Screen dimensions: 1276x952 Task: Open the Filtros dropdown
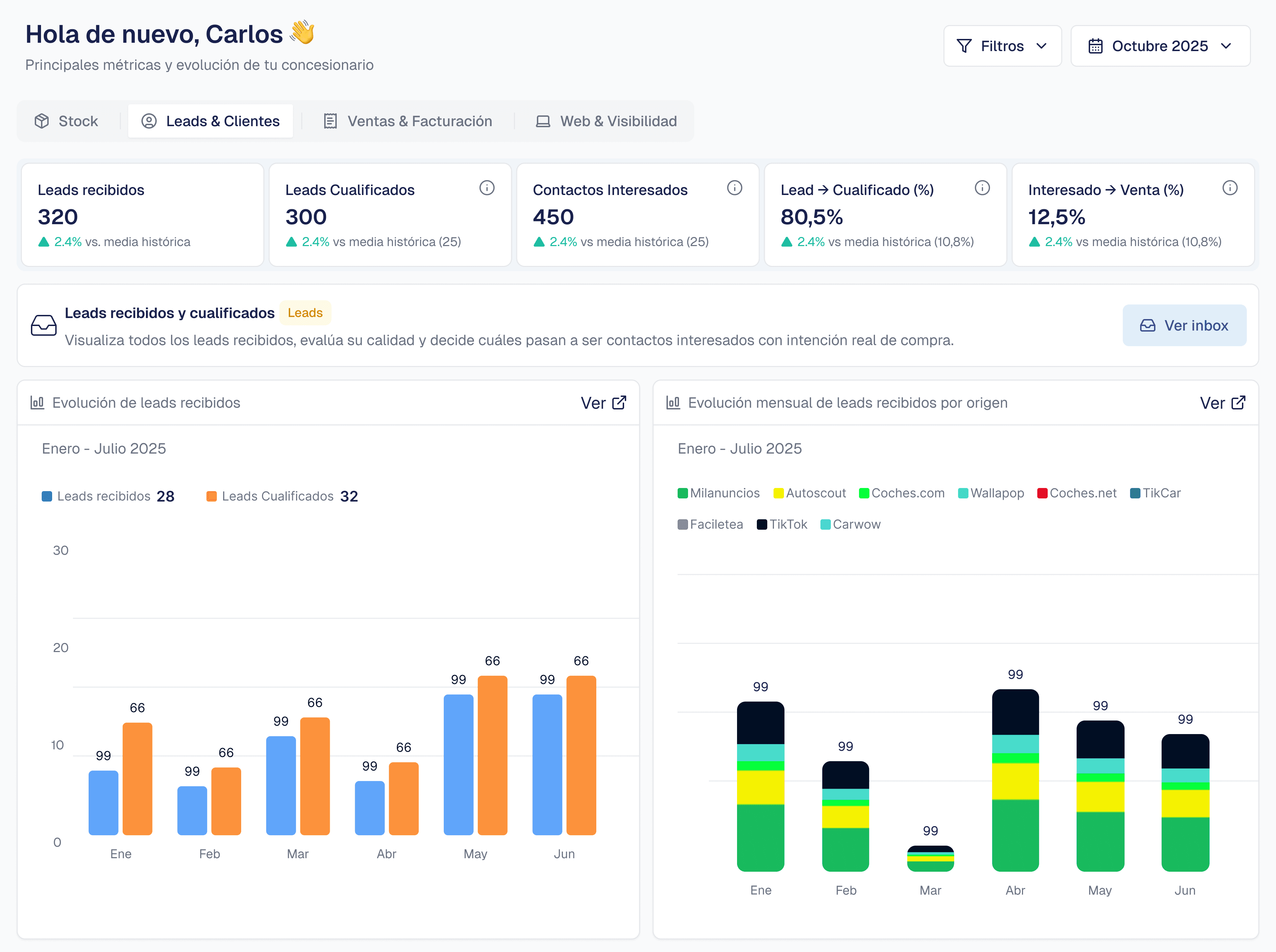[x=1003, y=46]
